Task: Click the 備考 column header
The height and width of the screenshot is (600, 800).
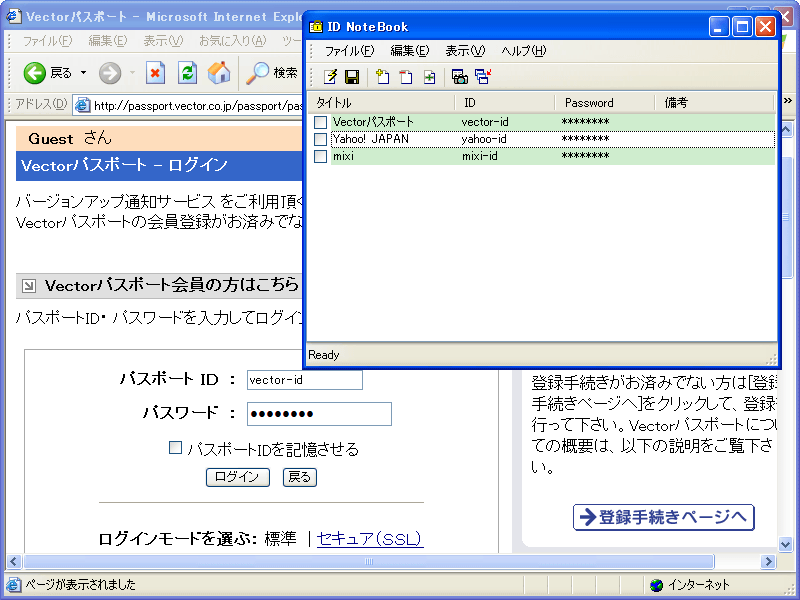Action: pyautogui.click(x=714, y=103)
